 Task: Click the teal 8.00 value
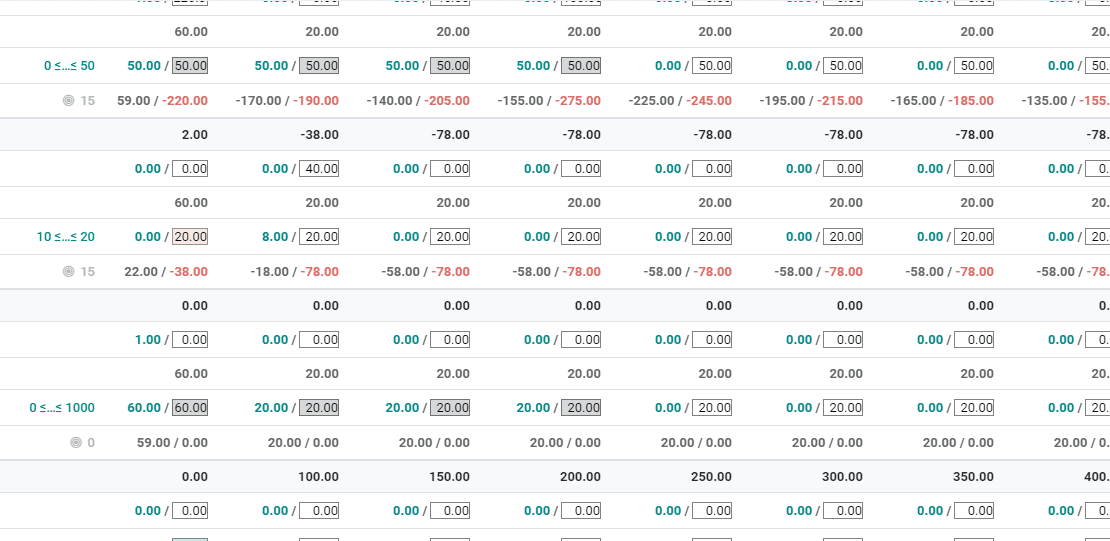pyautogui.click(x=275, y=237)
